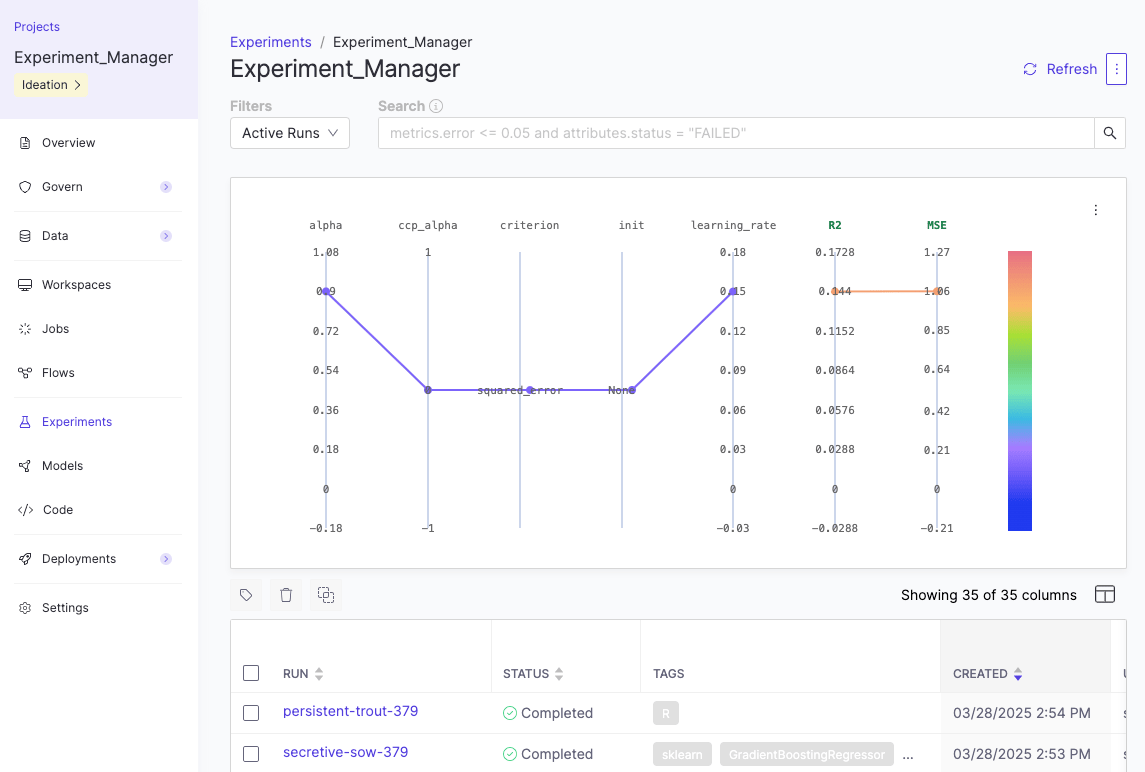Click the search magnifier button

click(x=1110, y=133)
